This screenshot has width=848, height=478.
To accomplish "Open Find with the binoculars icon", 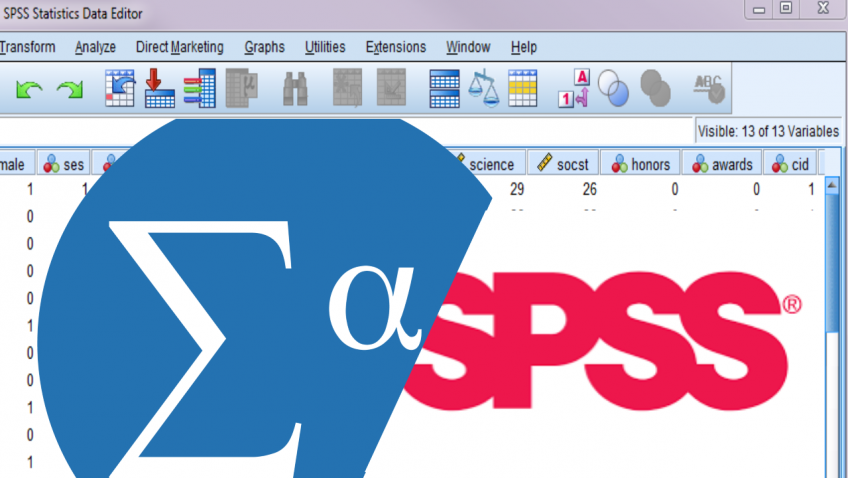I will tap(295, 89).
